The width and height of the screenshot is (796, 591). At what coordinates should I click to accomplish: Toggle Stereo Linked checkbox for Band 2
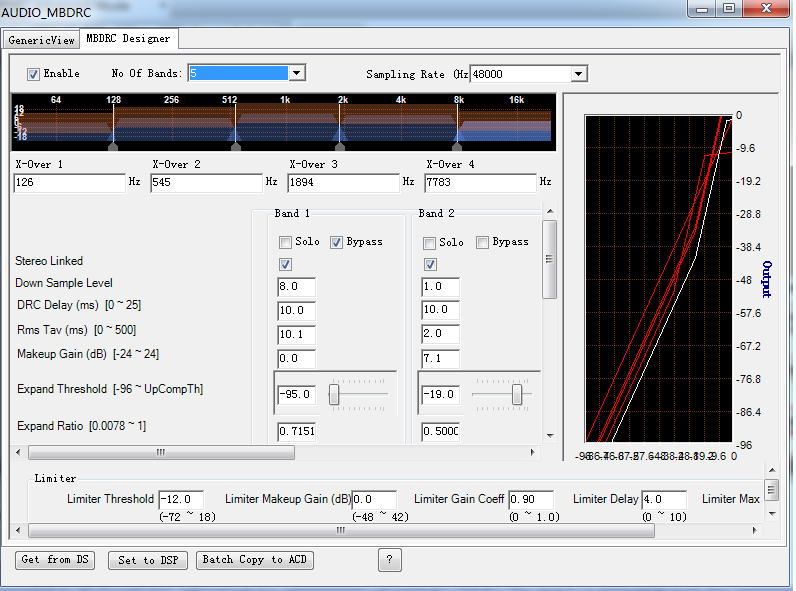(430, 264)
